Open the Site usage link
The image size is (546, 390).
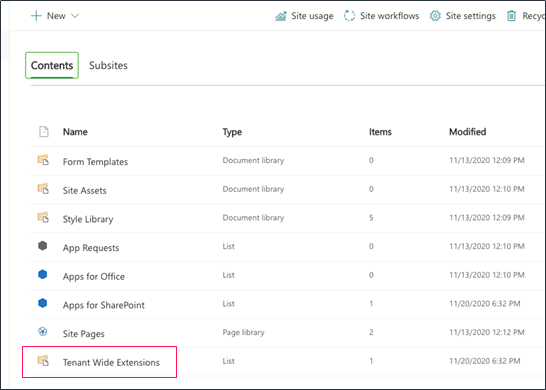pyautogui.click(x=312, y=16)
